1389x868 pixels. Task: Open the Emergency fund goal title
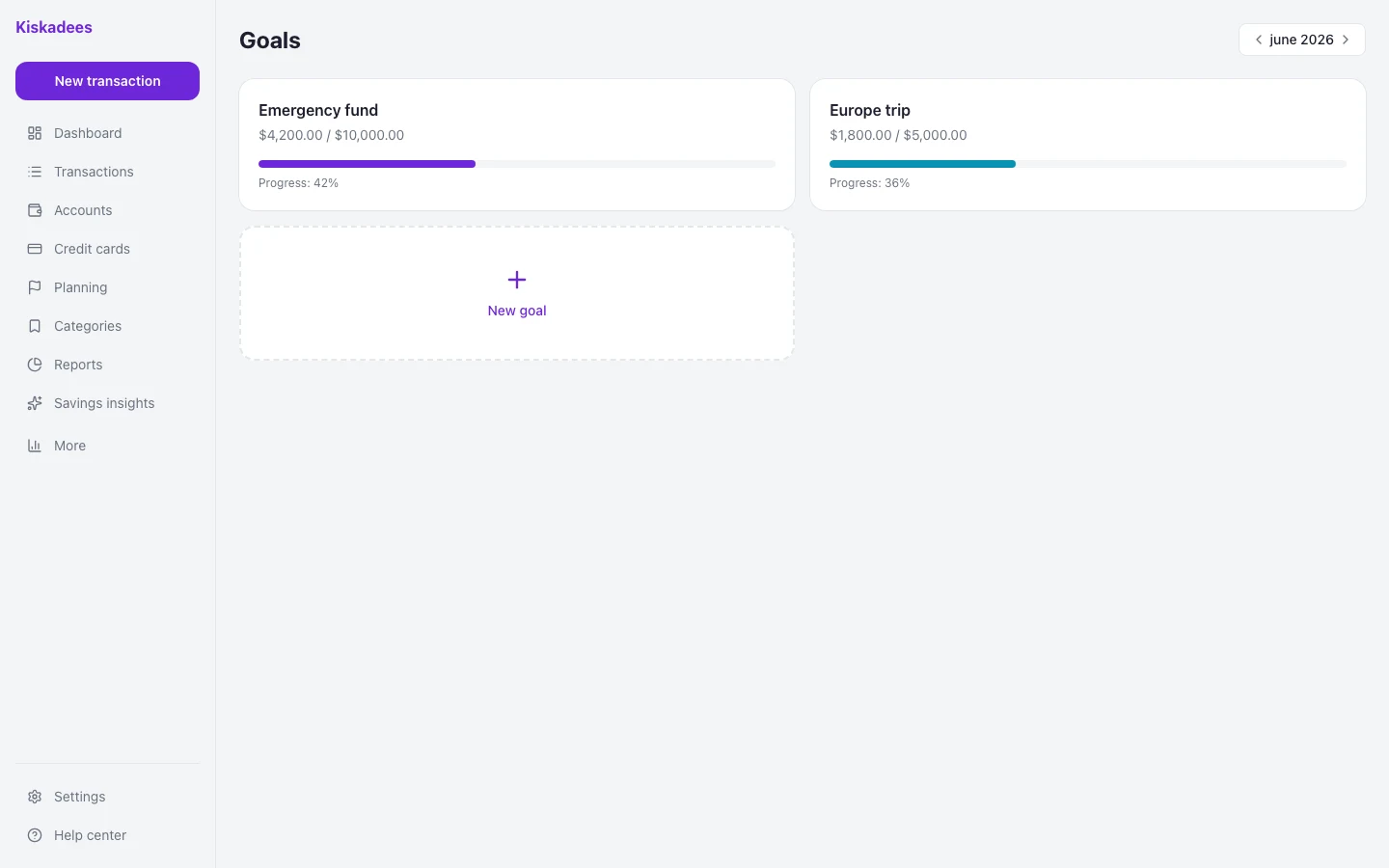pyautogui.click(x=318, y=110)
